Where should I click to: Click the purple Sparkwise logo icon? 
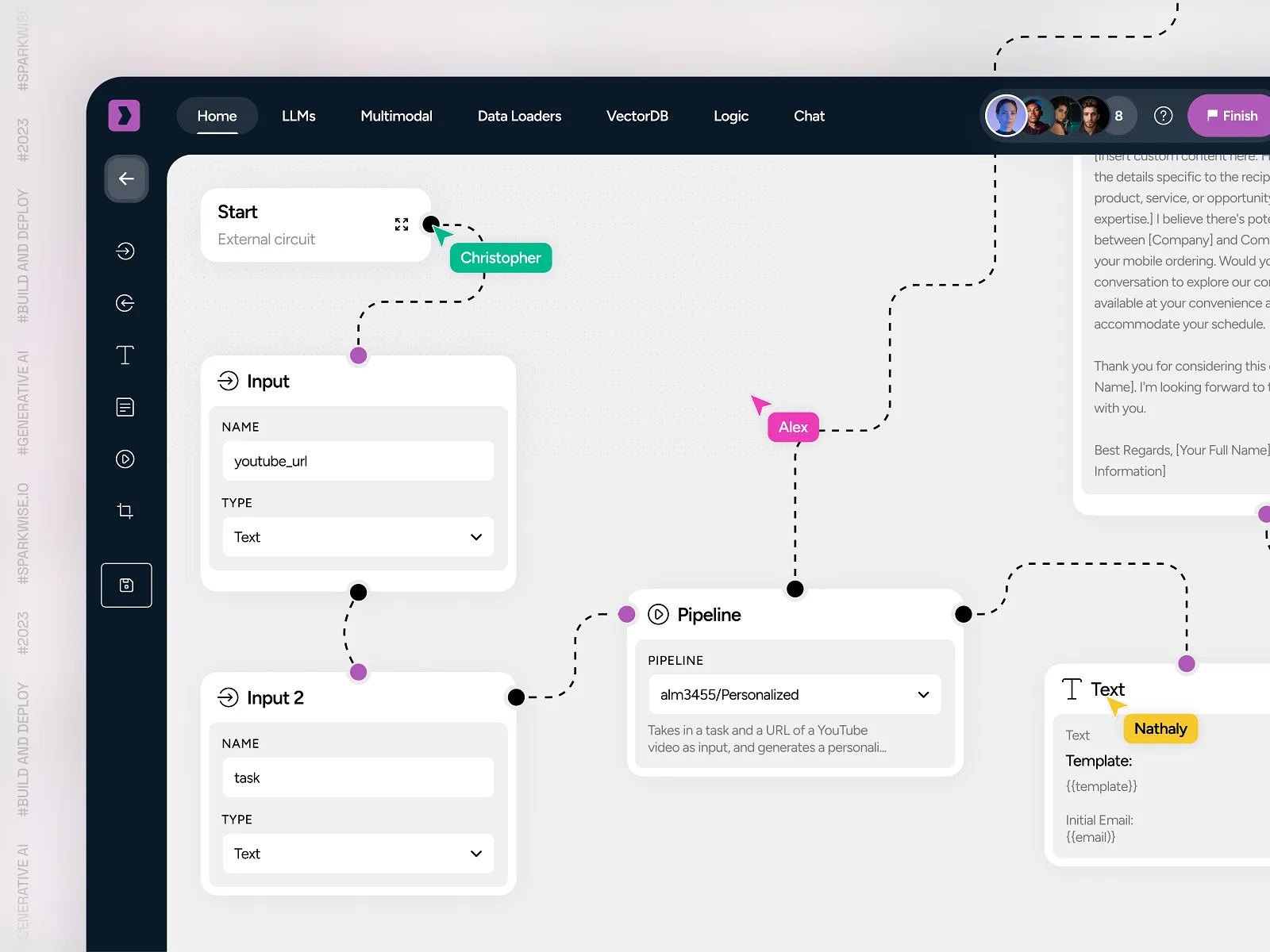(x=124, y=116)
